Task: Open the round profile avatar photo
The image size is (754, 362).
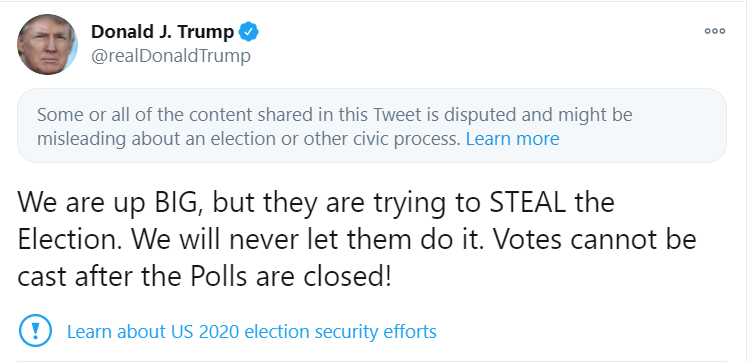Action: click(x=47, y=45)
